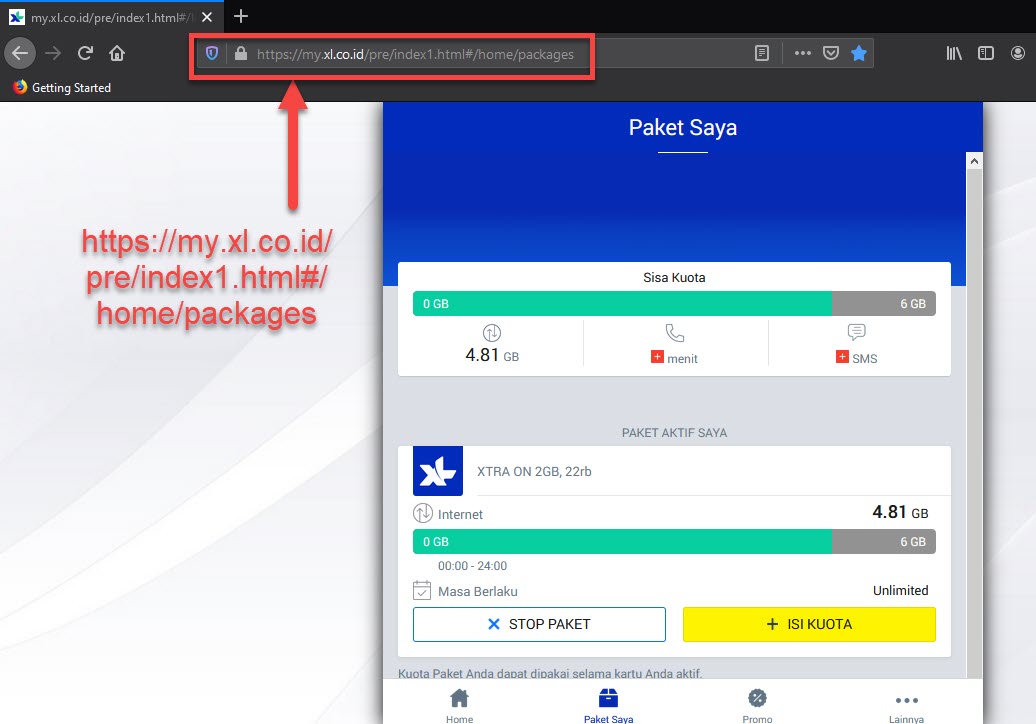This screenshot has width=1036, height=724.
Task: Add minutes with red plus menit
Action: [x=657, y=357]
